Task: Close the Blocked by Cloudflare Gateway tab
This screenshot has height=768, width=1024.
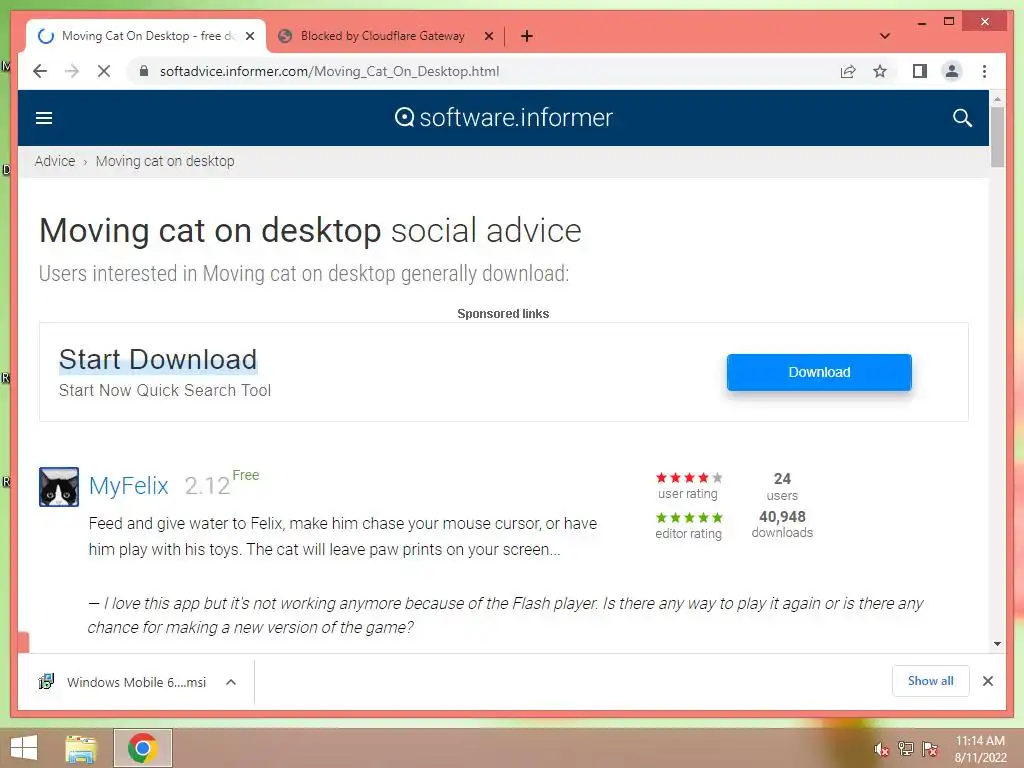Action: click(488, 36)
